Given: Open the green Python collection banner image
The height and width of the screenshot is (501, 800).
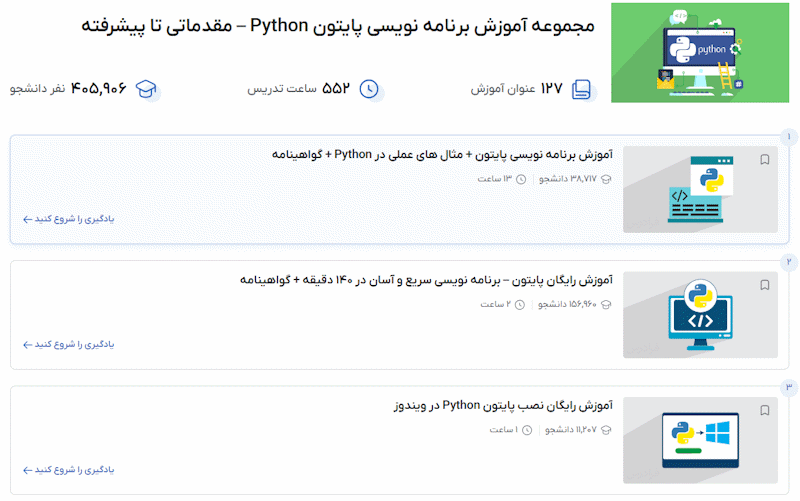Looking at the screenshot, I should (x=700, y=53).
